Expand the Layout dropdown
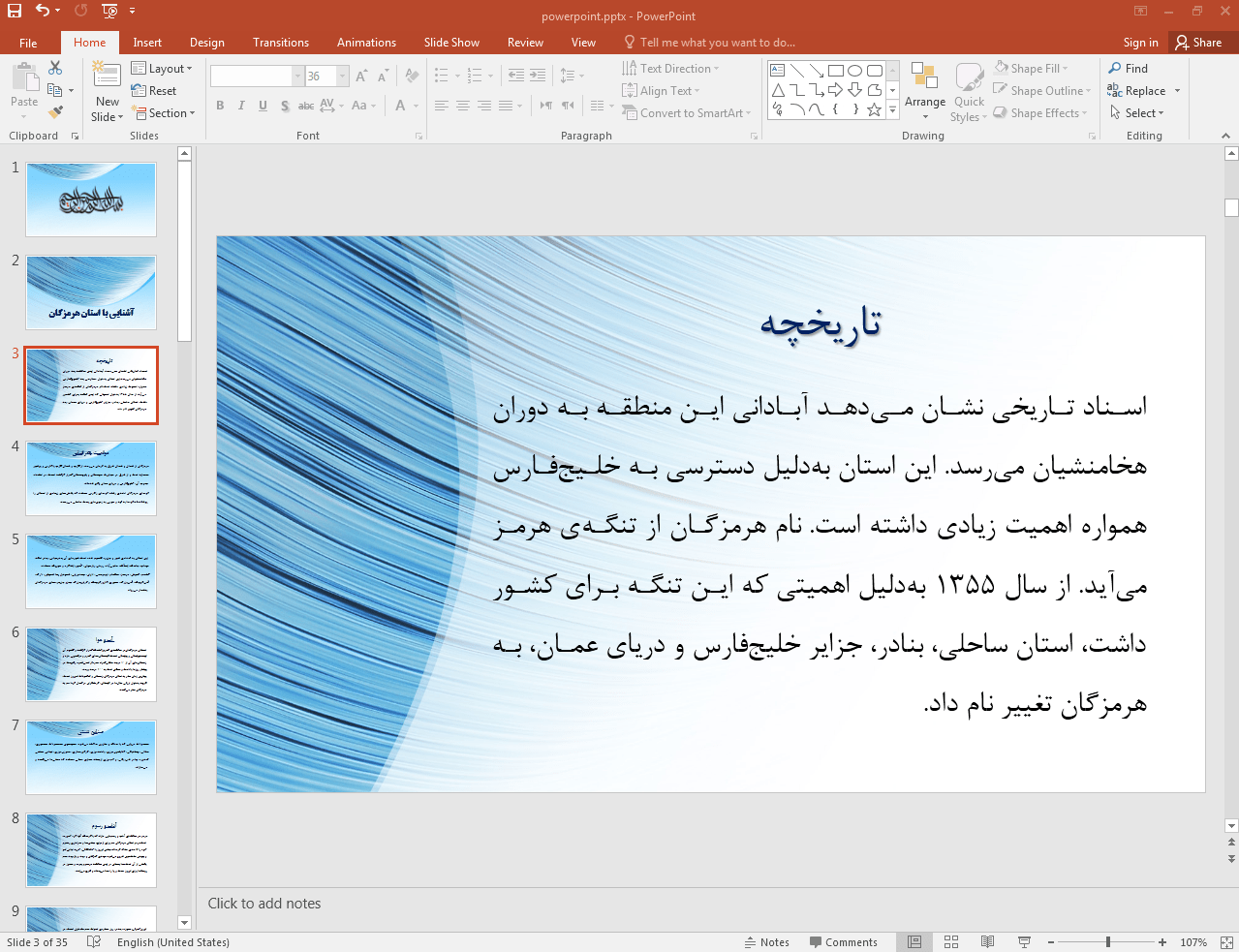Screen dimensions: 1239x952 [162, 69]
